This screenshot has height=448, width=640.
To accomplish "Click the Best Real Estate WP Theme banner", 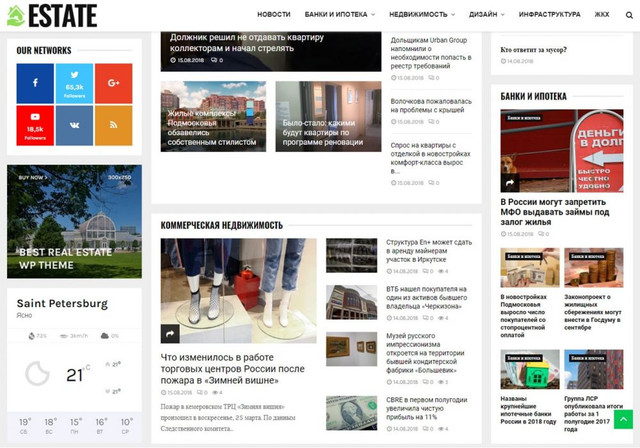I will pyautogui.click(x=74, y=221).
